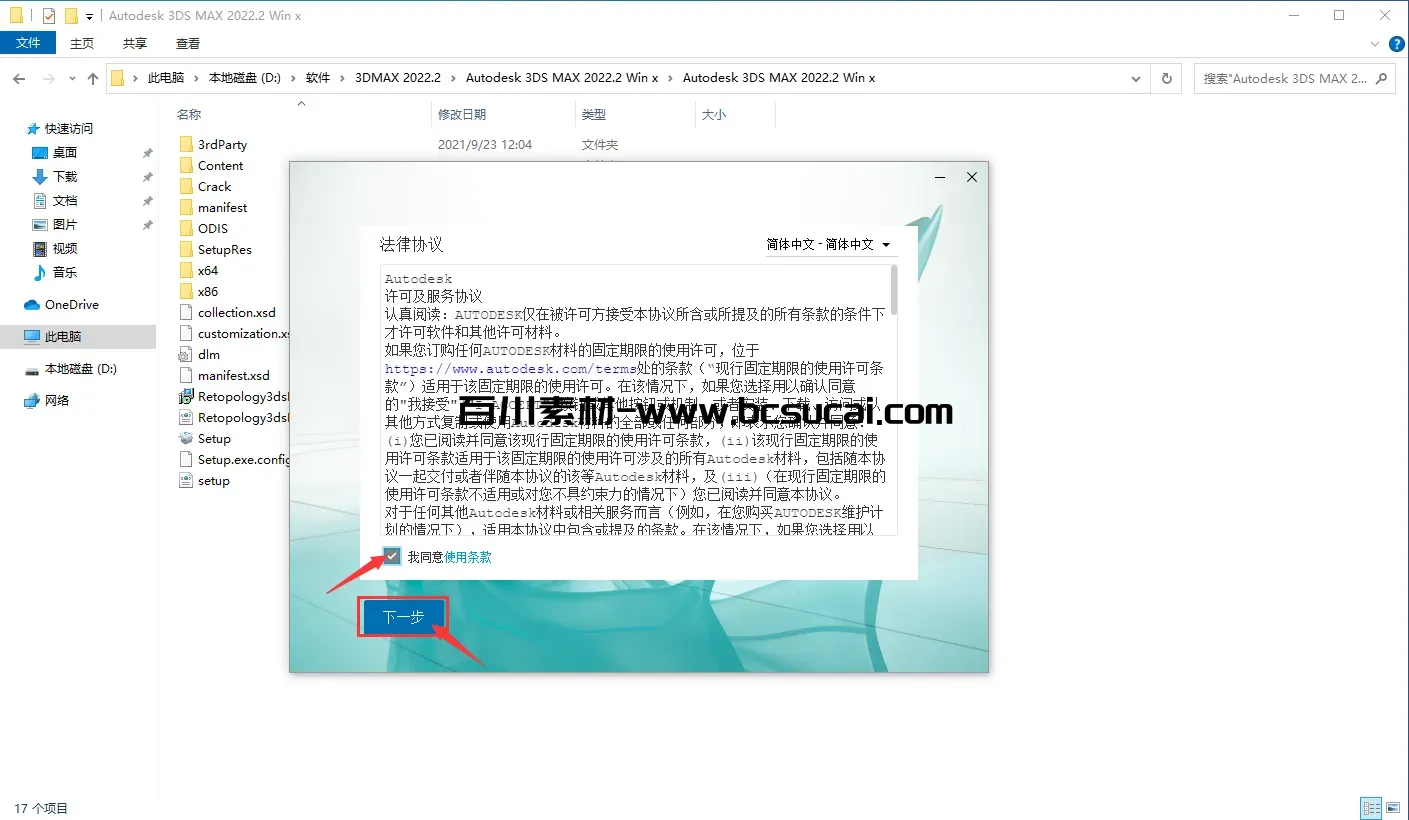
Task: Click the 下一步 button
Action: pos(403,618)
